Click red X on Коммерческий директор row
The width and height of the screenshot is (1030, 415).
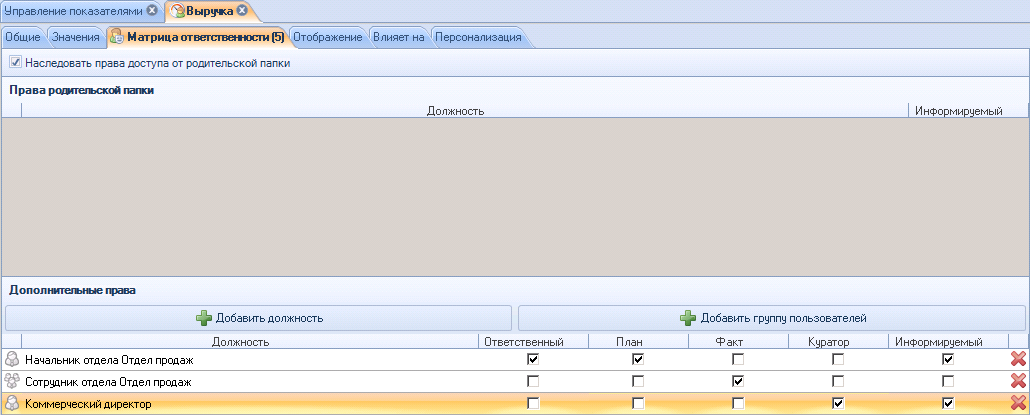tap(1018, 403)
